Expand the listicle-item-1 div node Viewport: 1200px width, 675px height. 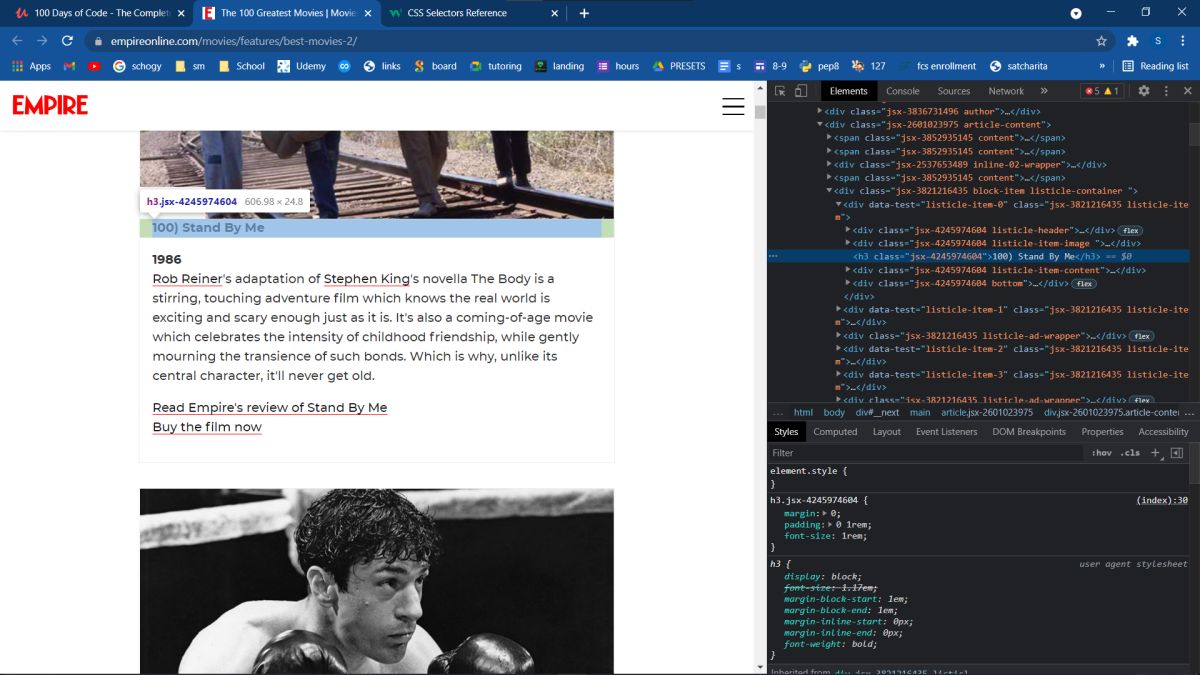838,309
